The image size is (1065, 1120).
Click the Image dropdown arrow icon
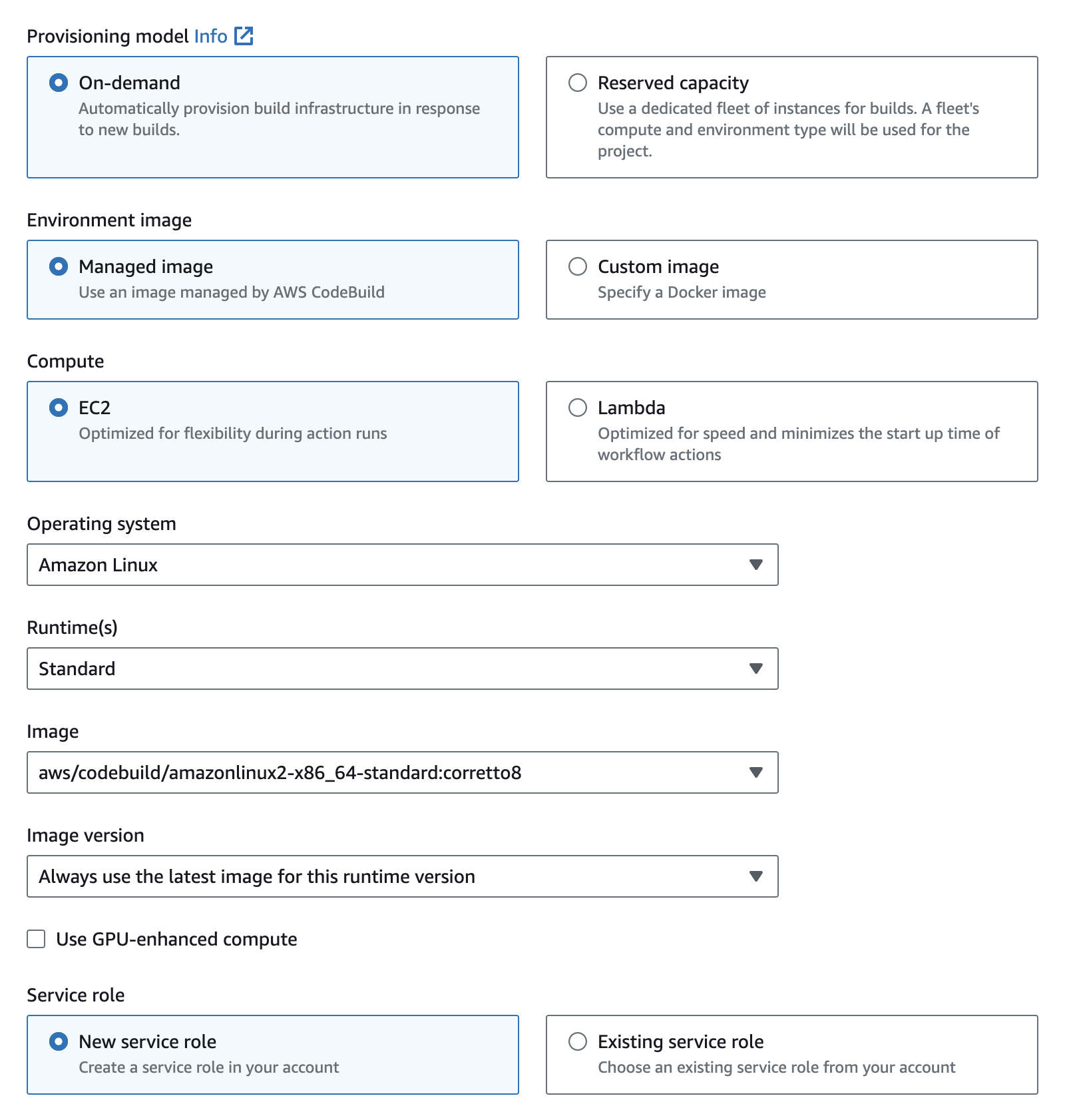click(x=755, y=772)
